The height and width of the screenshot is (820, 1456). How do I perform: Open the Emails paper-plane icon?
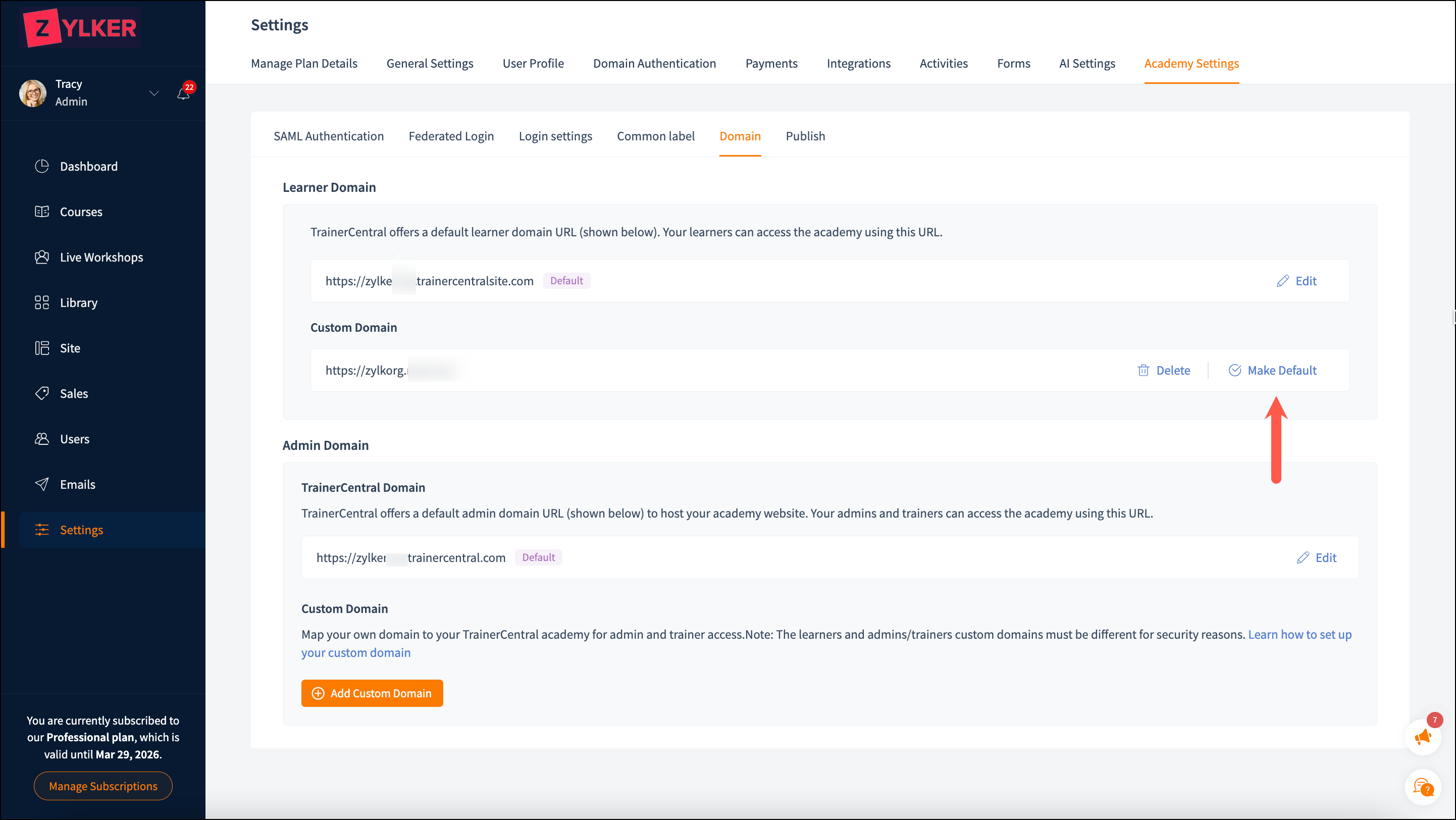(x=42, y=484)
